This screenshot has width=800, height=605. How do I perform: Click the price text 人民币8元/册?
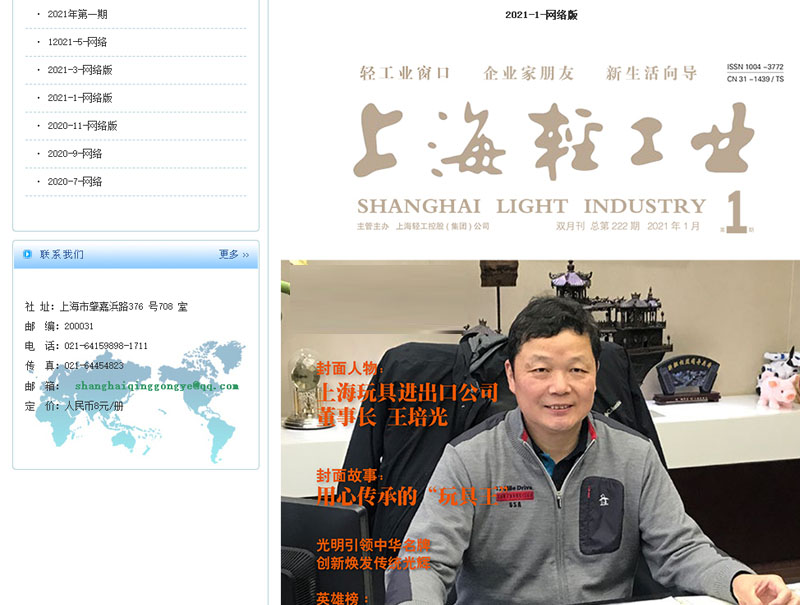94,406
